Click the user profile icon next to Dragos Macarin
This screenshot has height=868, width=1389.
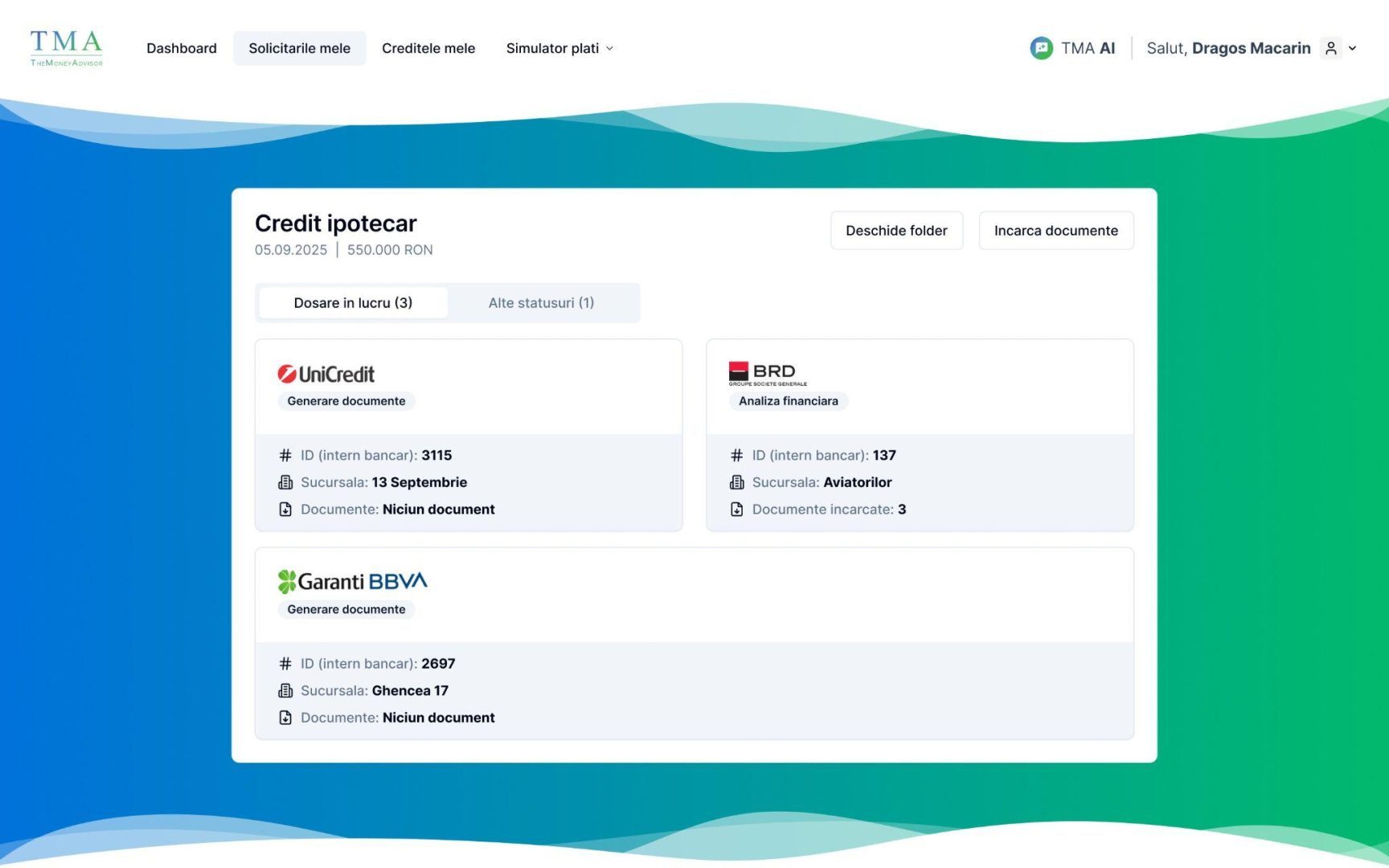pos(1330,48)
